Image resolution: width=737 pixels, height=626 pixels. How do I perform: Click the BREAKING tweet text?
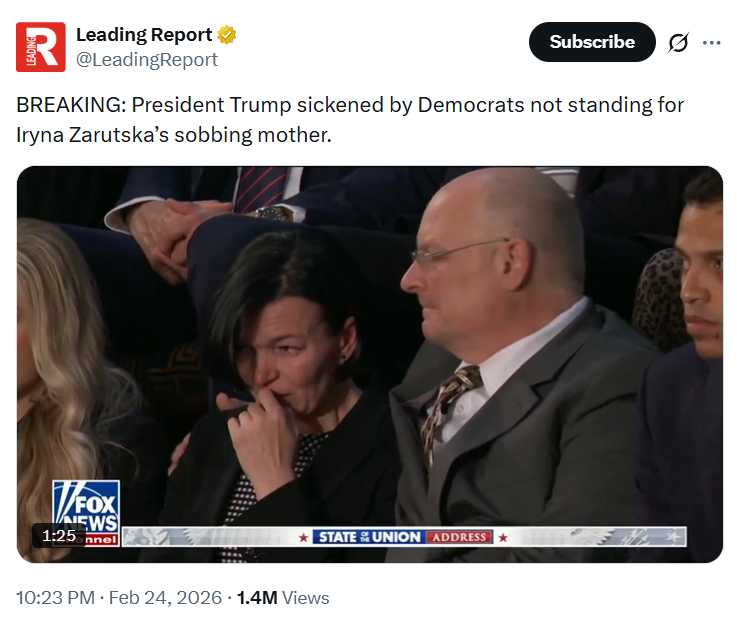[x=350, y=105]
